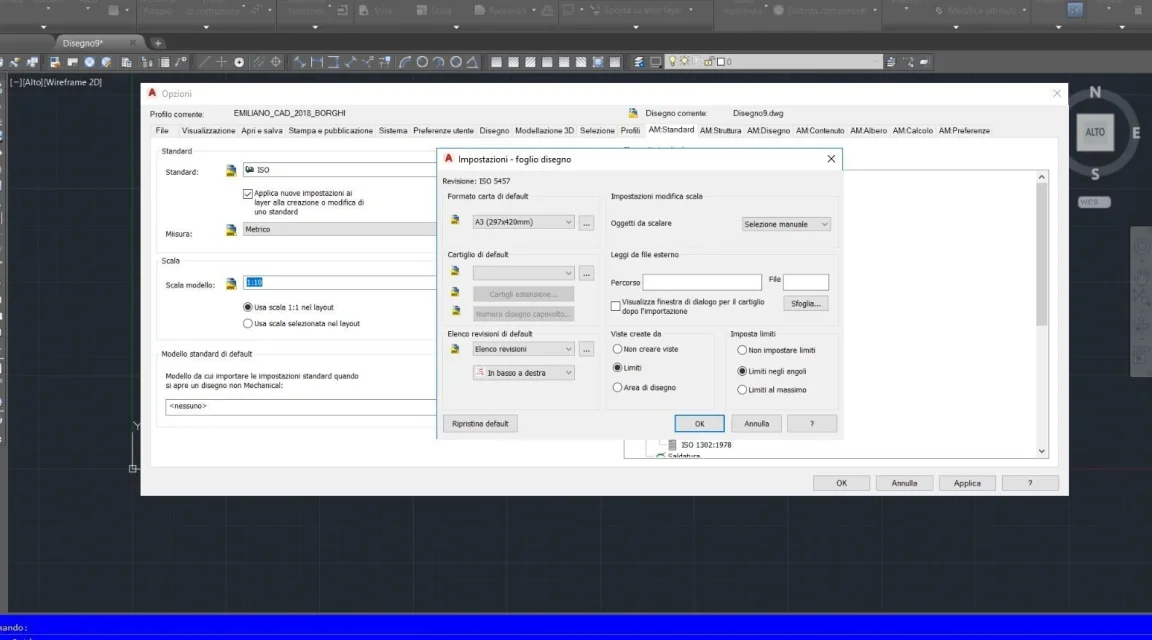
Task: Select the H-shaped dimension tool icon
Action: point(317,62)
